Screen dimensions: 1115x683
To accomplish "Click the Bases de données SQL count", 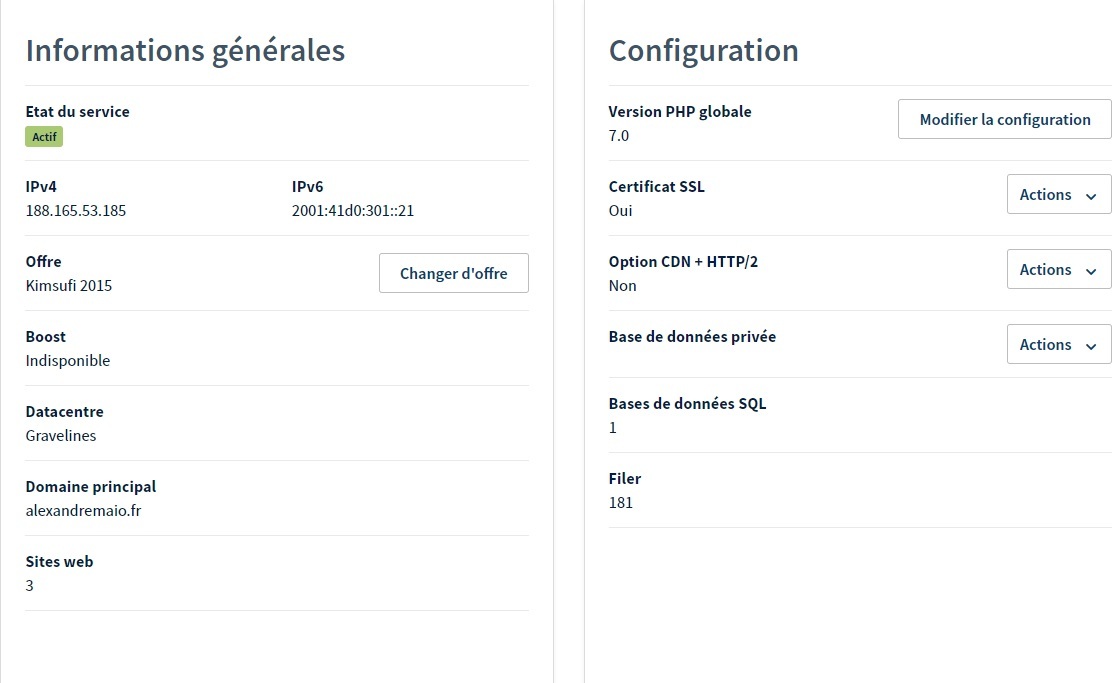I will coord(613,428).
